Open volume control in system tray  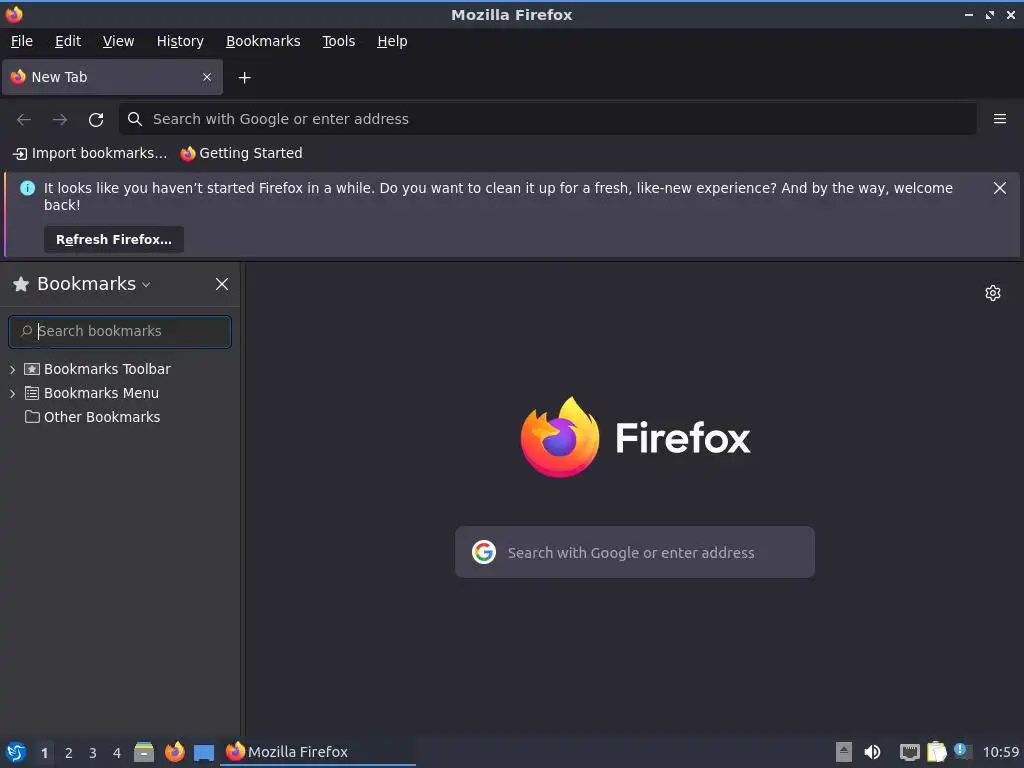(x=872, y=752)
